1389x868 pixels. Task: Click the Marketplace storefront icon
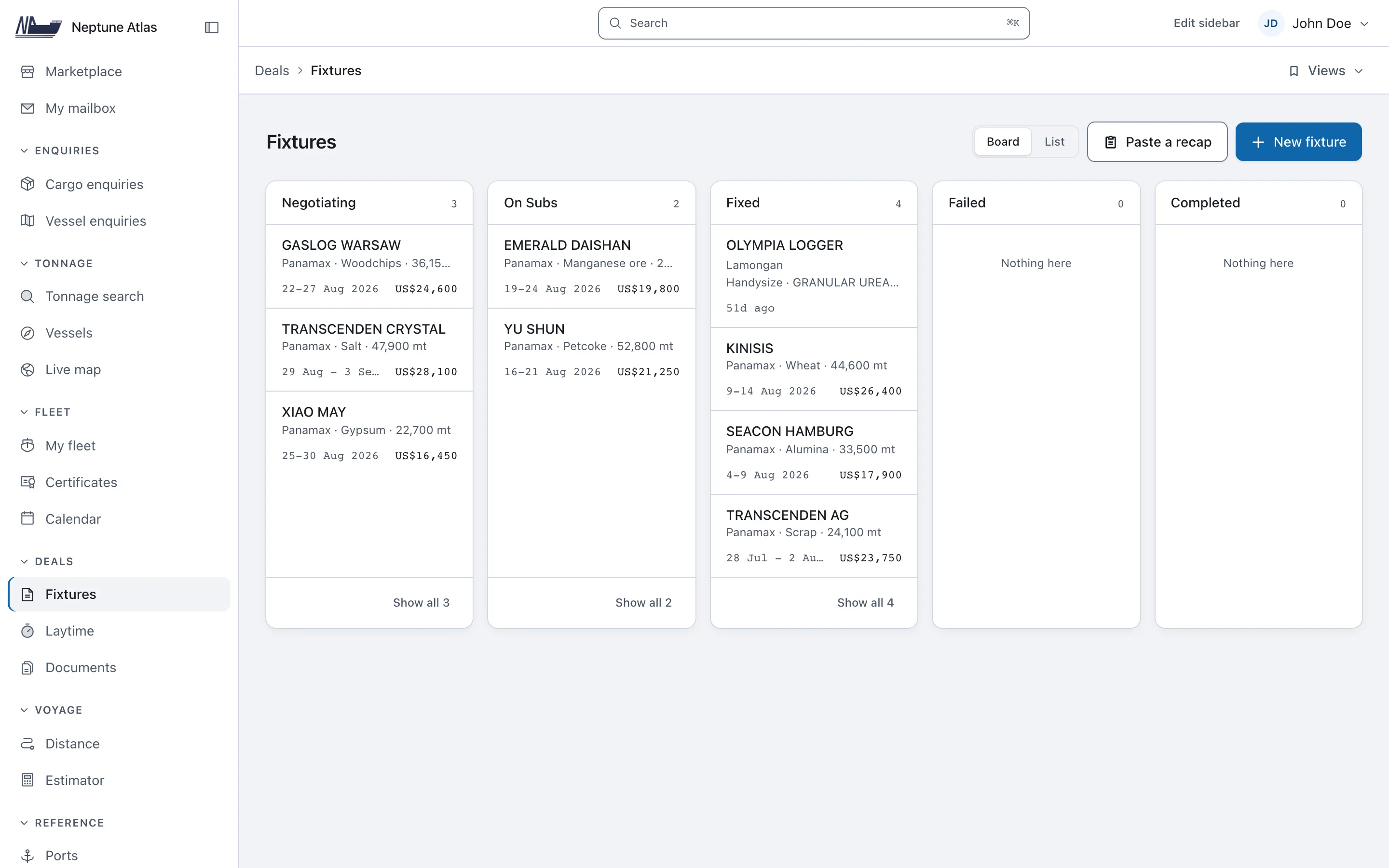pyautogui.click(x=27, y=72)
